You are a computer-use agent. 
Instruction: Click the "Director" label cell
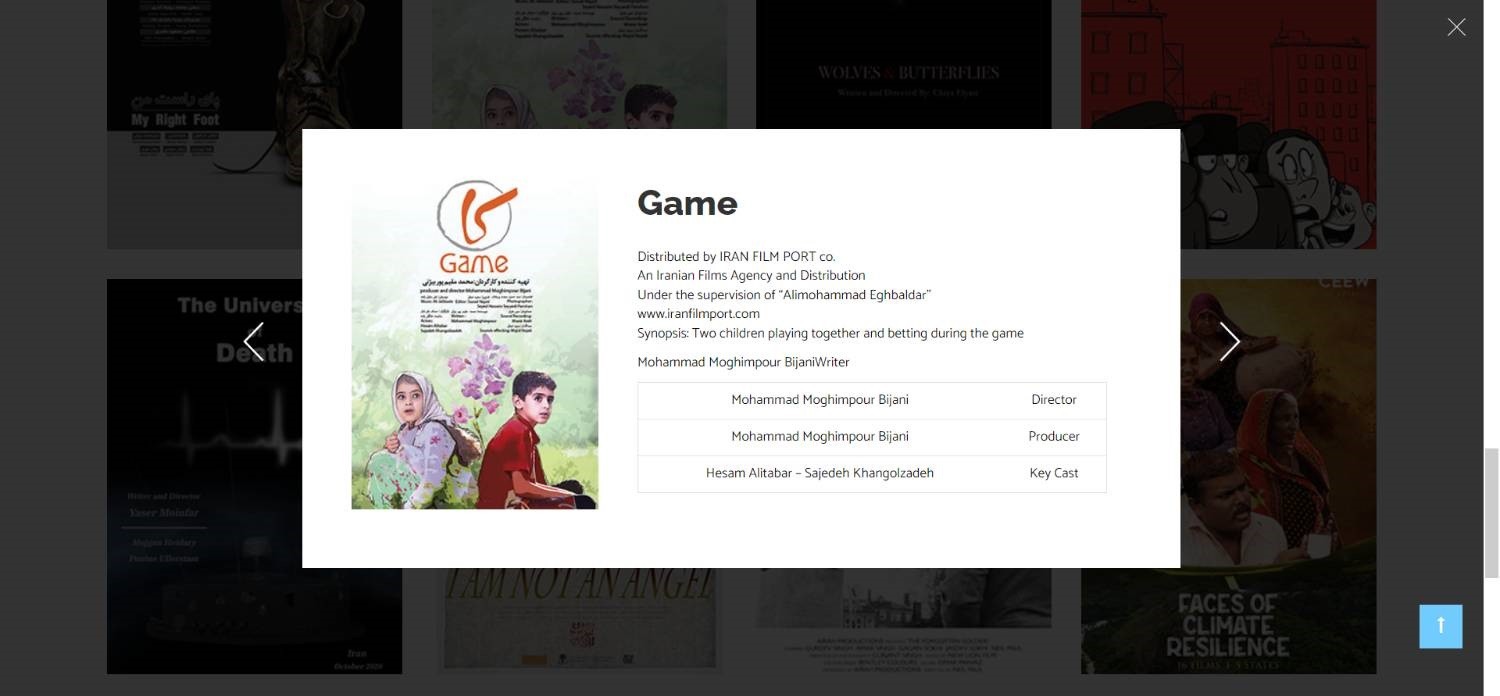pyautogui.click(x=1054, y=400)
